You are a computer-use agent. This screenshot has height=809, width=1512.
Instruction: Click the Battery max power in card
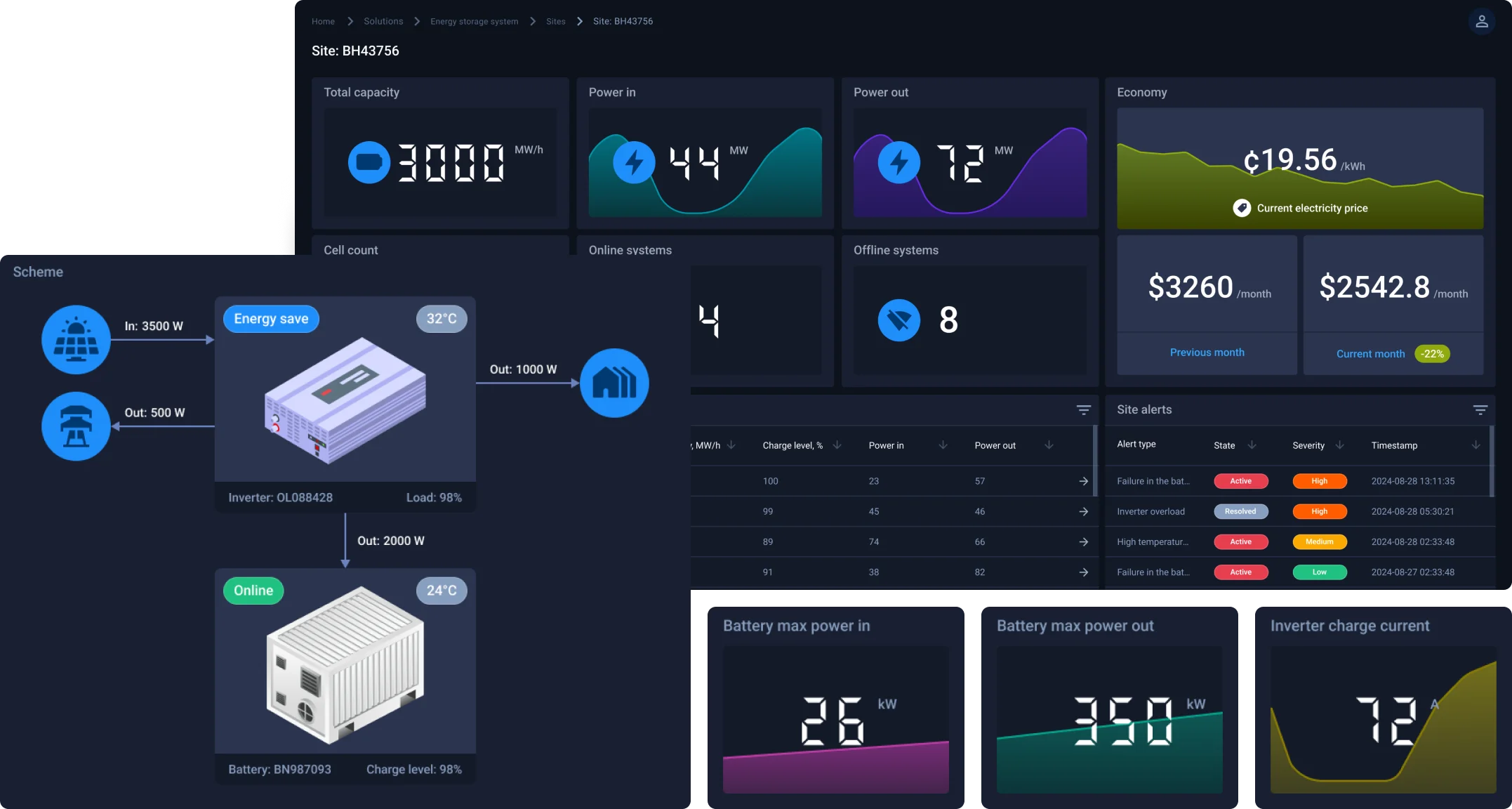[835, 707]
